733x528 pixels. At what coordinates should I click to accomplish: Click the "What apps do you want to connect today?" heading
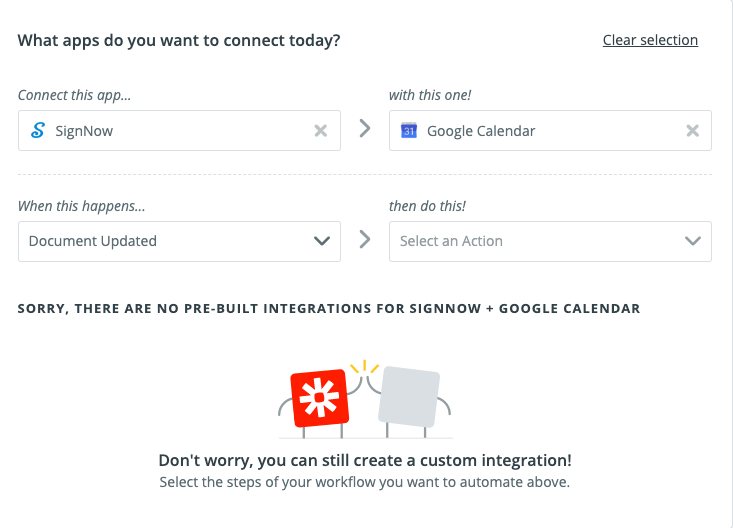click(179, 41)
